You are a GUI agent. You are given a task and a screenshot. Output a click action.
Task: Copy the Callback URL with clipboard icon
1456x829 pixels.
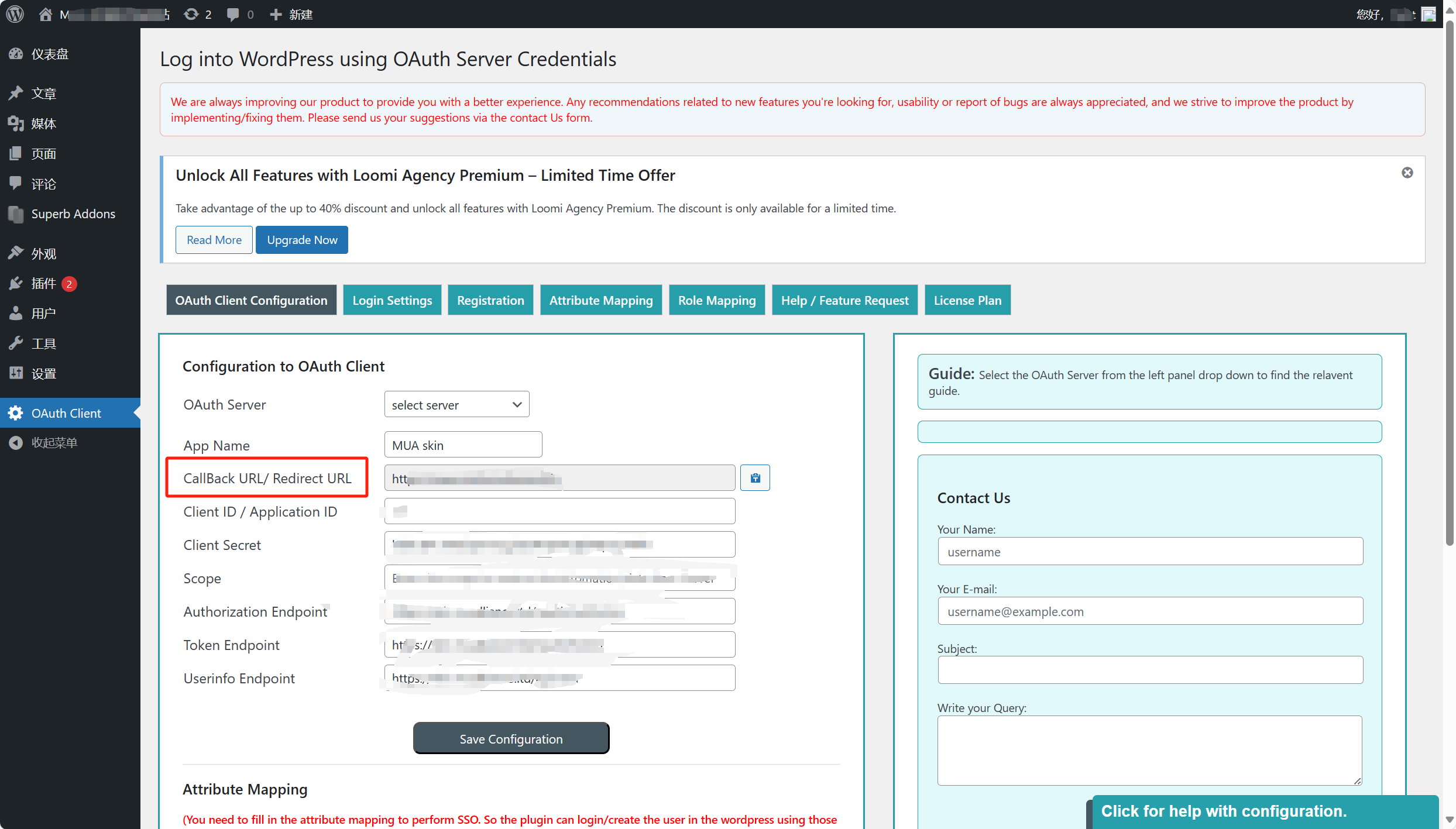[x=755, y=478]
